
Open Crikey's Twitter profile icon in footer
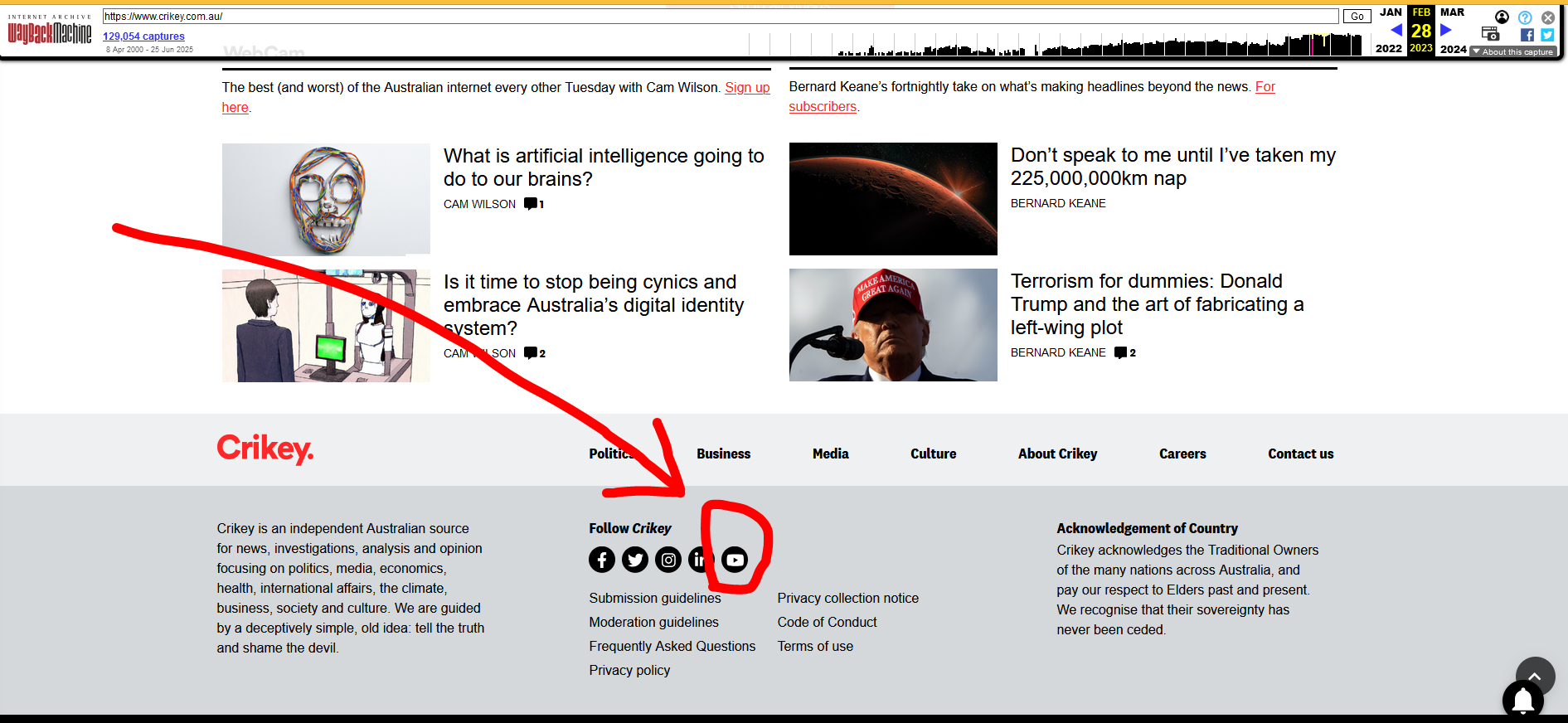pyautogui.click(x=635, y=560)
